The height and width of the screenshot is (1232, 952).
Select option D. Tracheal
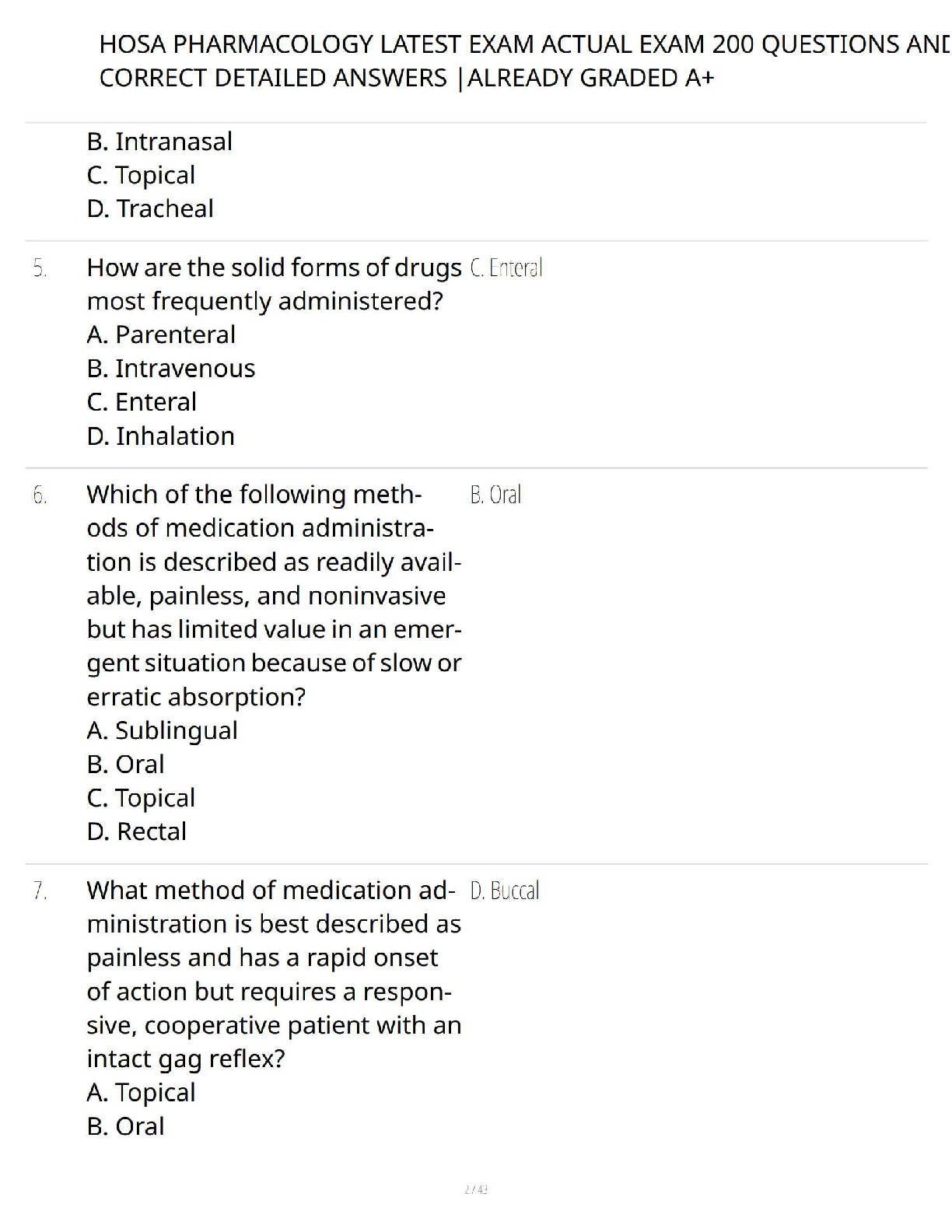point(150,208)
